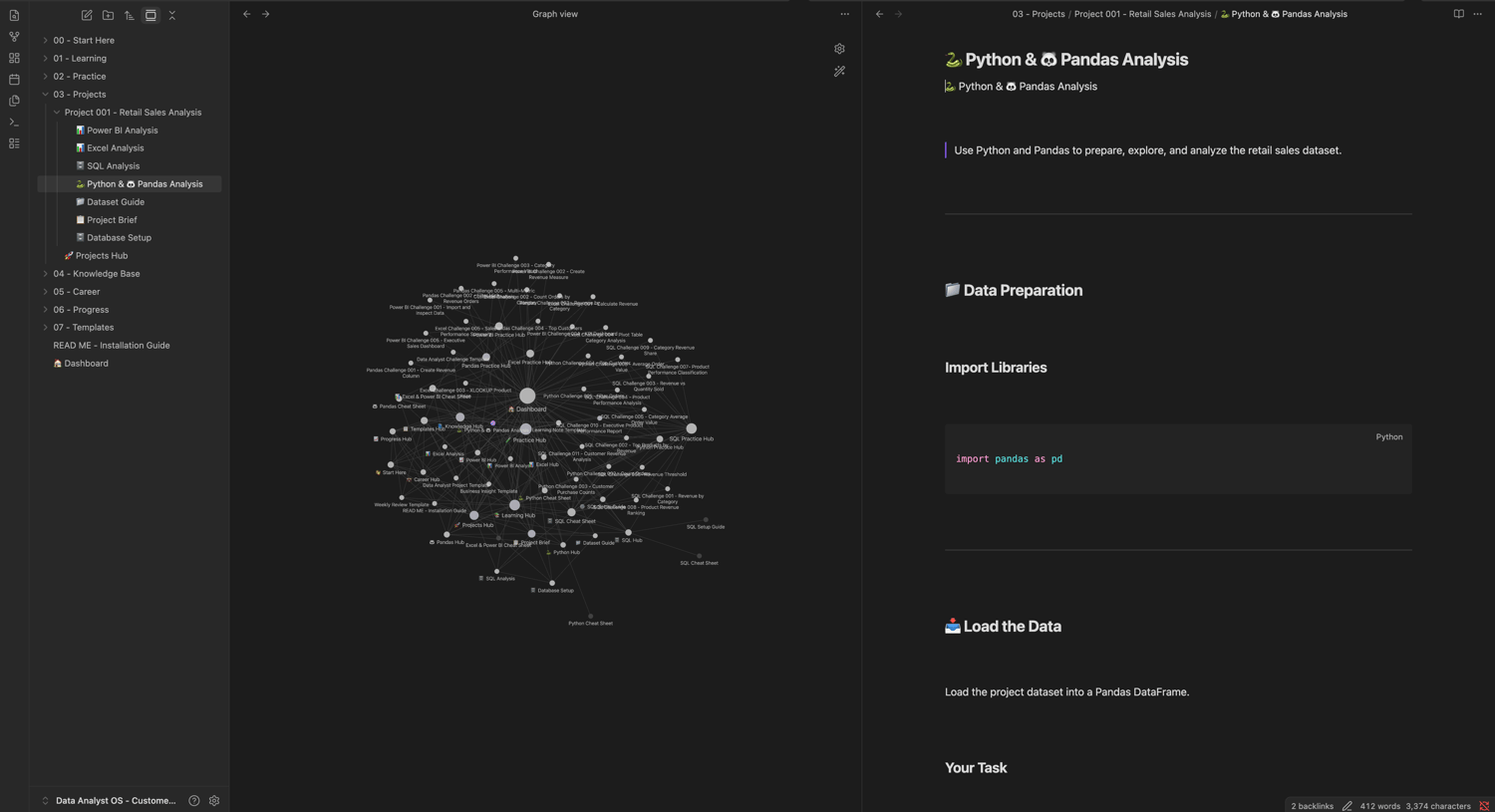Open the canvas ribbon icon
The width and height of the screenshot is (1495, 812).
tap(14, 58)
